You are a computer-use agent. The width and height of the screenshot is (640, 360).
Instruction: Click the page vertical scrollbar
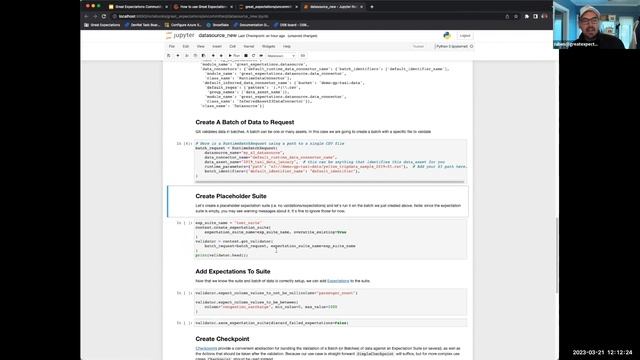coord(557,255)
